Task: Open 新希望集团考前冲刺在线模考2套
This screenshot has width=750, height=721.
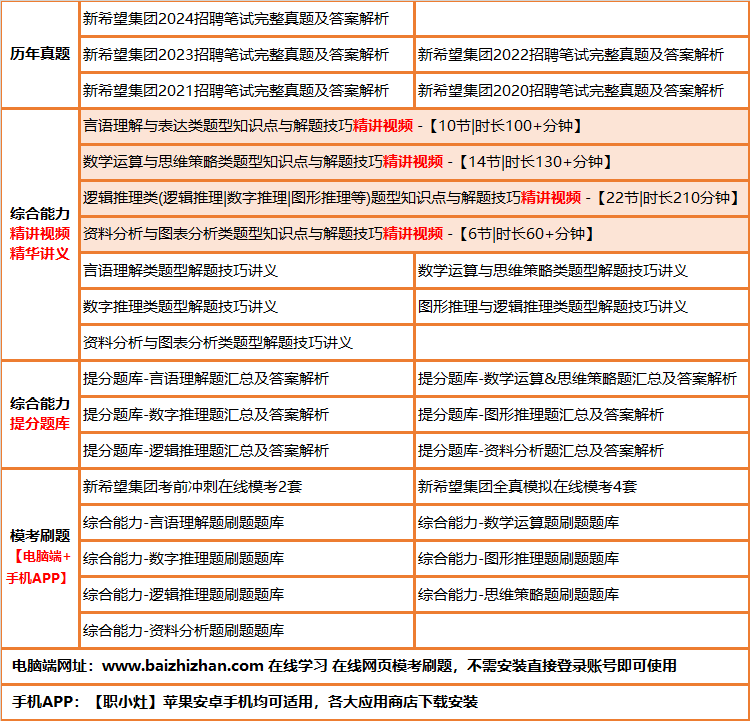Action: (x=246, y=487)
